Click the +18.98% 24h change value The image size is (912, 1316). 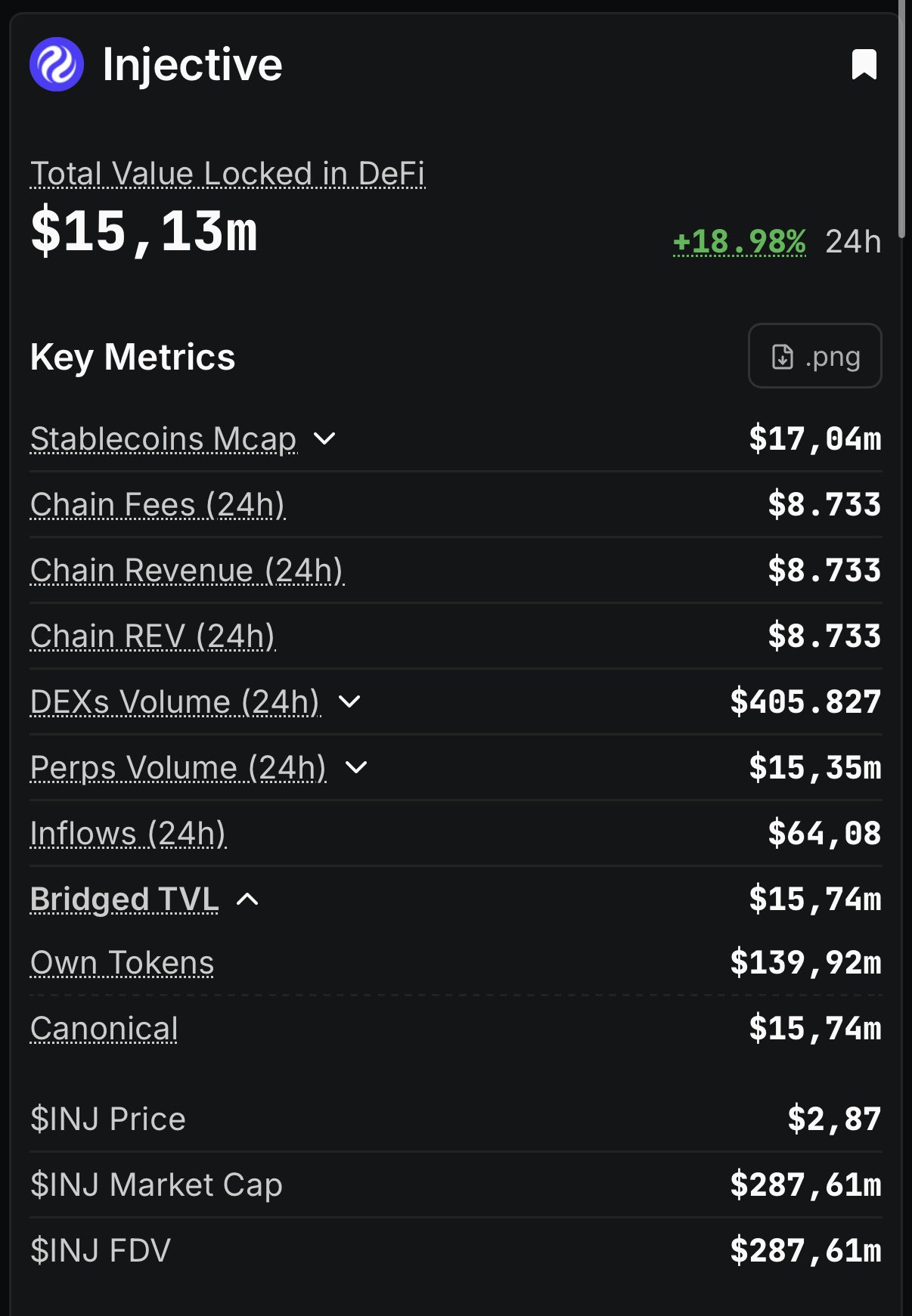pos(739,242)
